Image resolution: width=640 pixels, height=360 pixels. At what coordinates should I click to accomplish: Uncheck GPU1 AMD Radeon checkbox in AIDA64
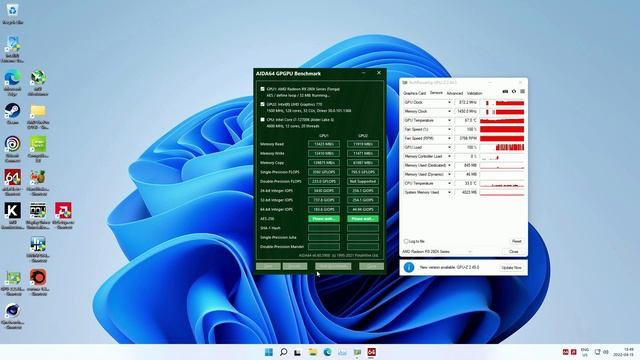click(262, 89)
